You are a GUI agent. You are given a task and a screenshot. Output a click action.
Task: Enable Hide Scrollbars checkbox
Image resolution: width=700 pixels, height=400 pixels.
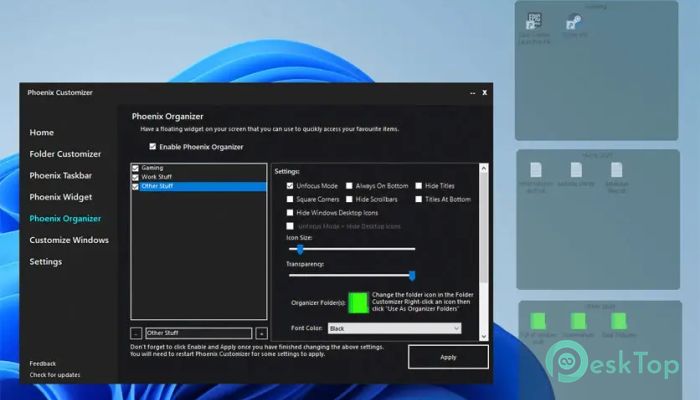click(x=349, y=199)
